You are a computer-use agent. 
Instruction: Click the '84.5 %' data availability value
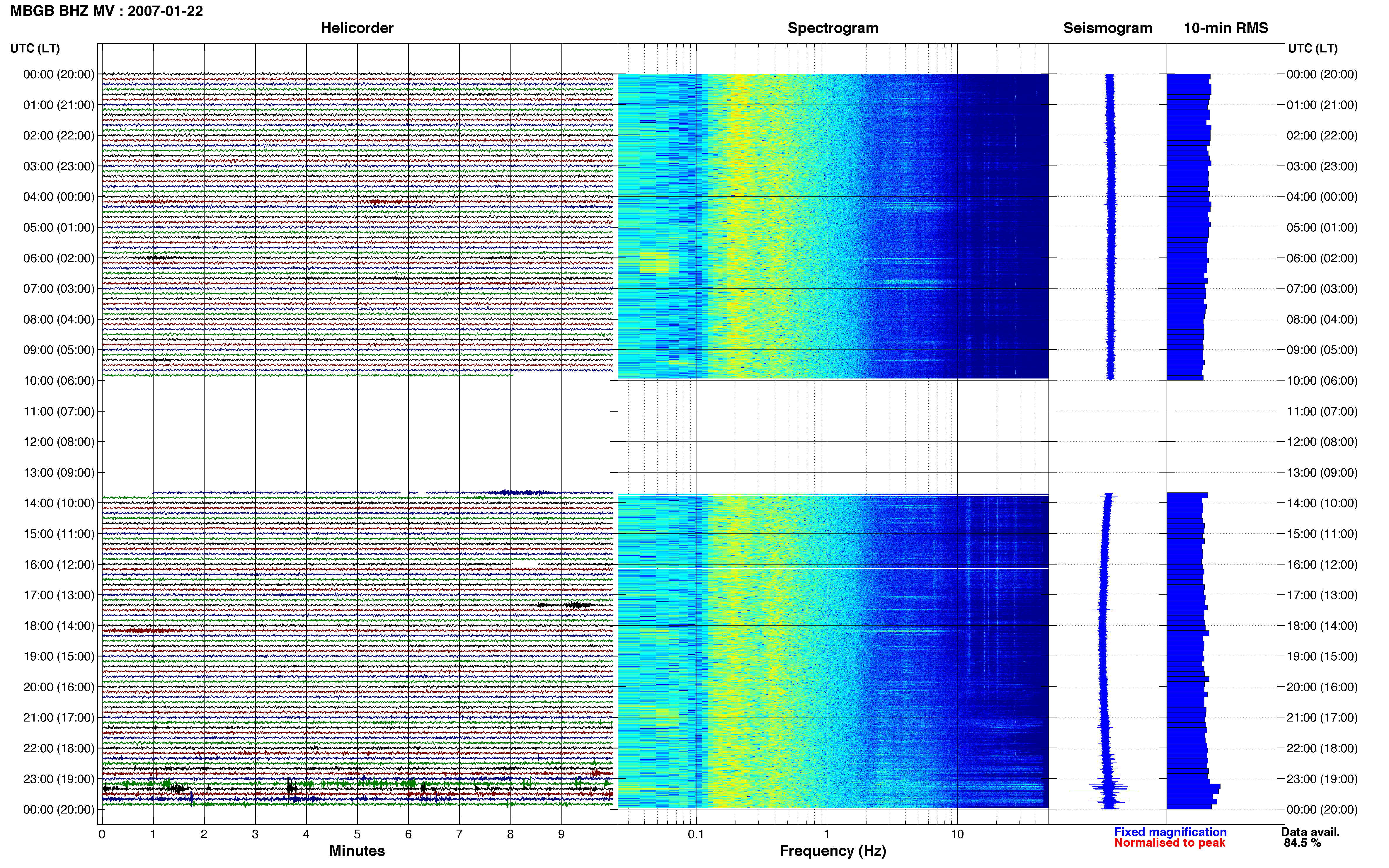(1303, 843)
